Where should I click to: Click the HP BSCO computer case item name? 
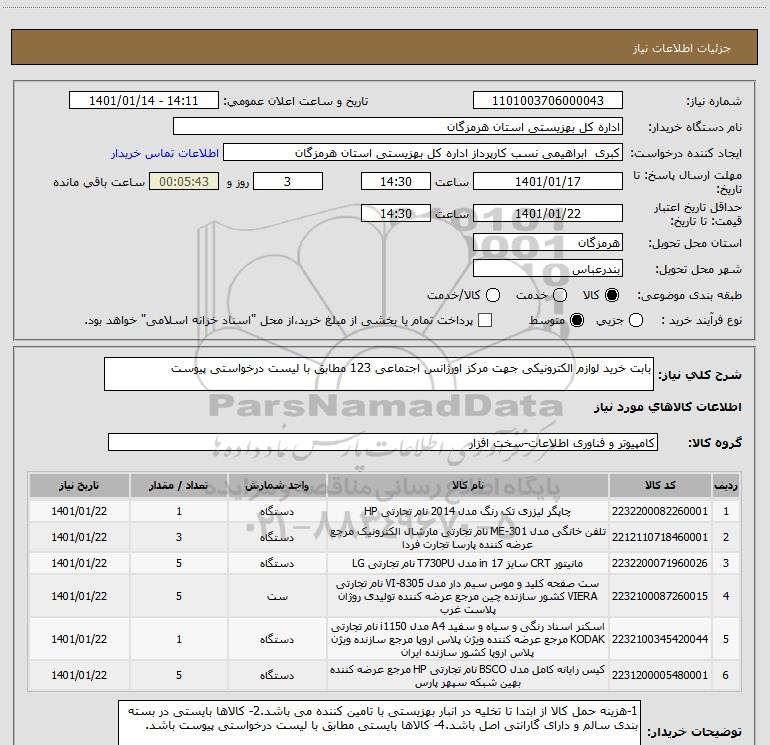click(468, 675)
